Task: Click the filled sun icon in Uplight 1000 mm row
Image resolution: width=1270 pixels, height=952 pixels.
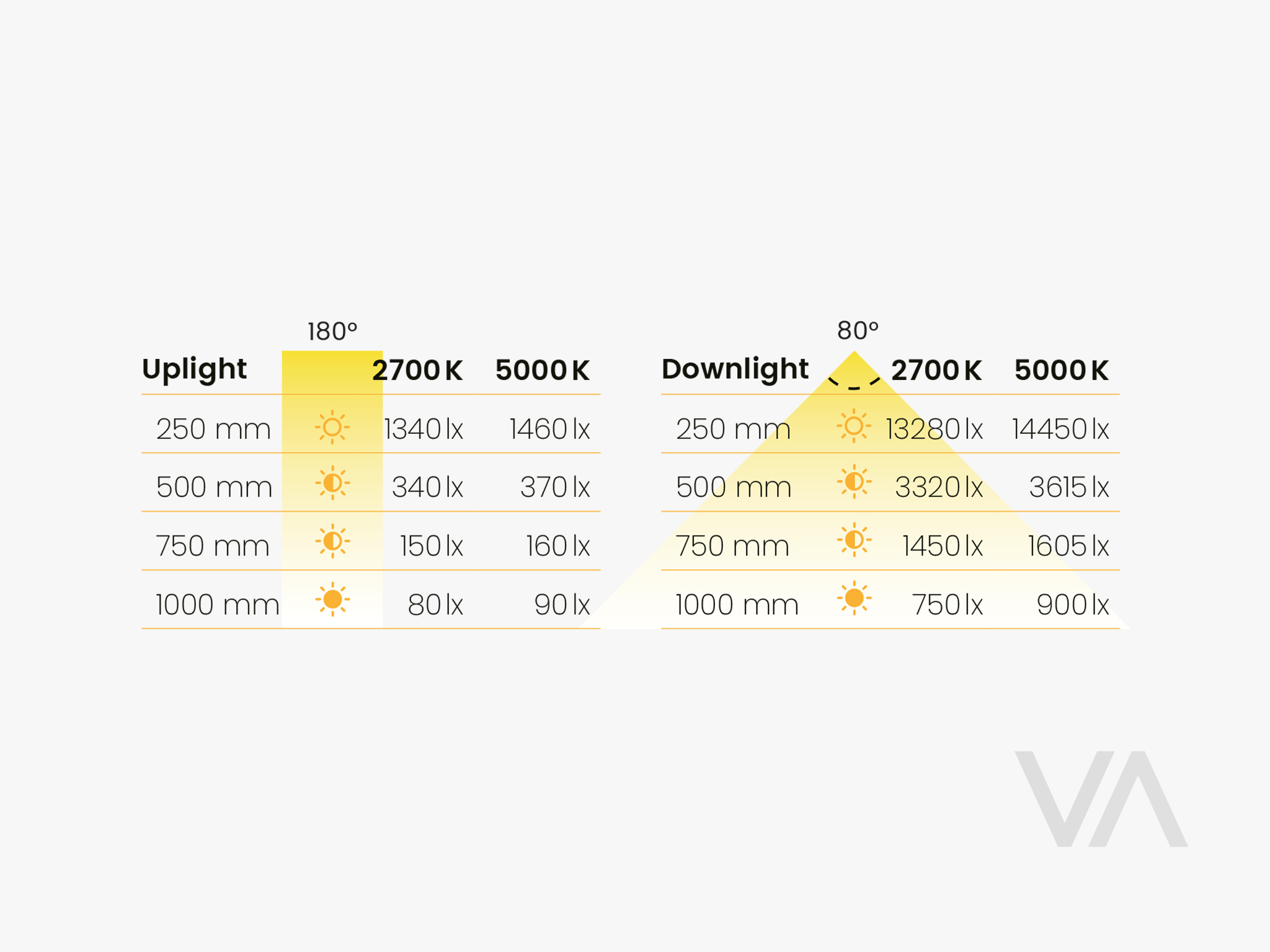Action: [332, 599]
